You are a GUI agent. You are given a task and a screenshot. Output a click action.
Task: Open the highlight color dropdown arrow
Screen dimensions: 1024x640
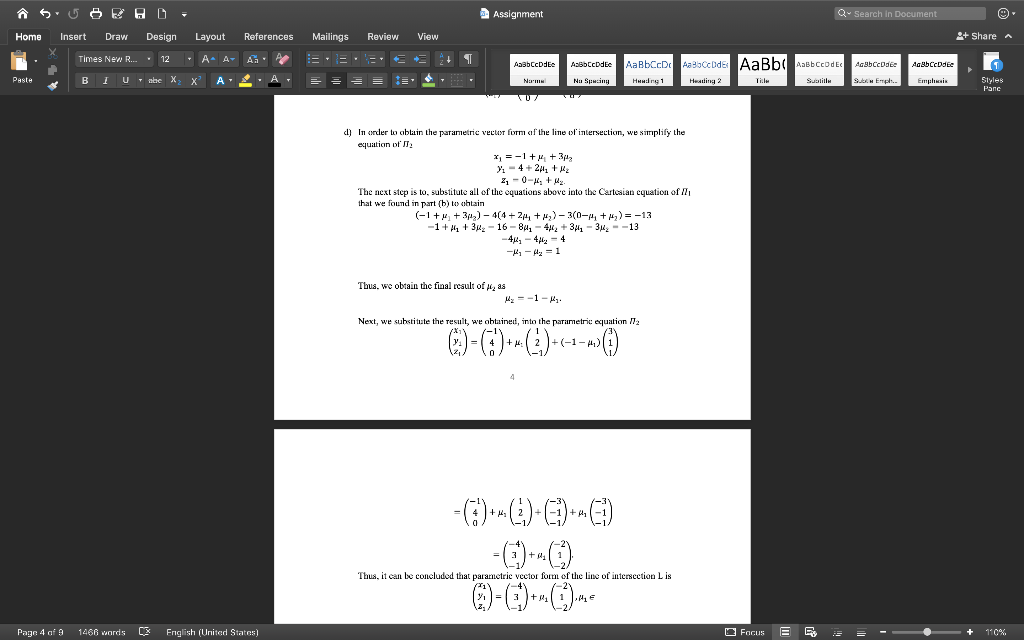pyautogui.click(x=259, y=80)
